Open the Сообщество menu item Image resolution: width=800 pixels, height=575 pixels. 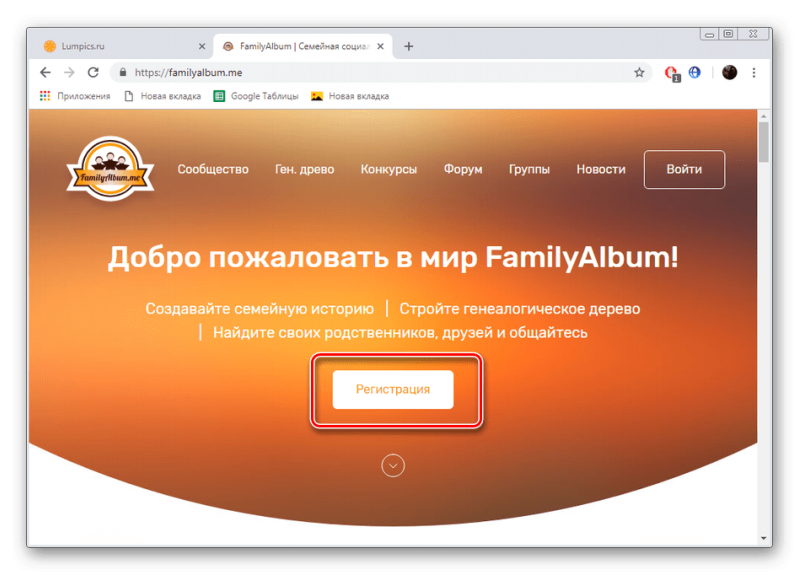tap(213, 169)
